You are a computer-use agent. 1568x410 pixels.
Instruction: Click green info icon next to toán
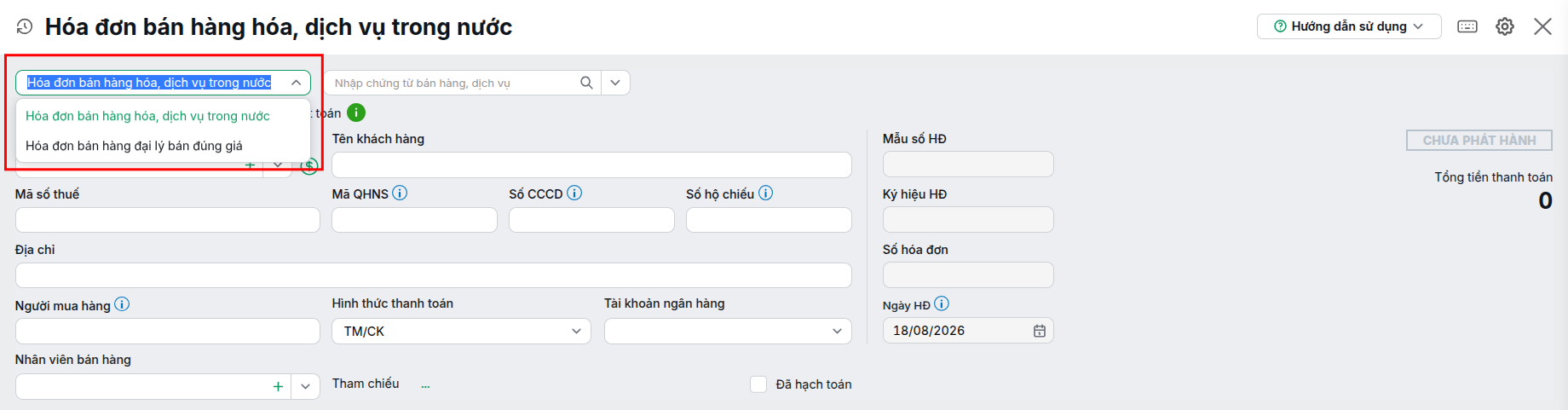tap(356, 113)
